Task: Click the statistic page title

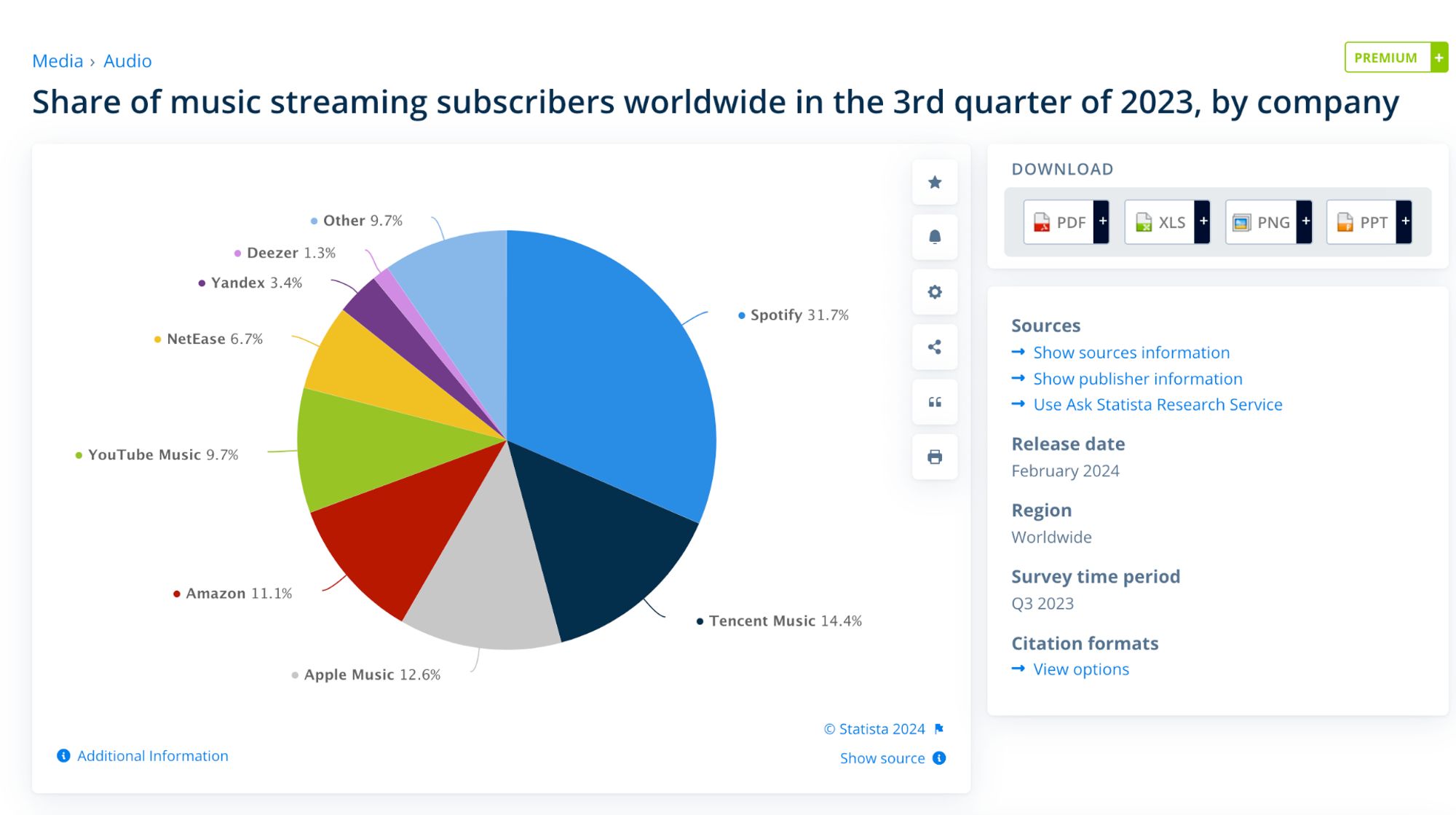Action: (716, 103)
